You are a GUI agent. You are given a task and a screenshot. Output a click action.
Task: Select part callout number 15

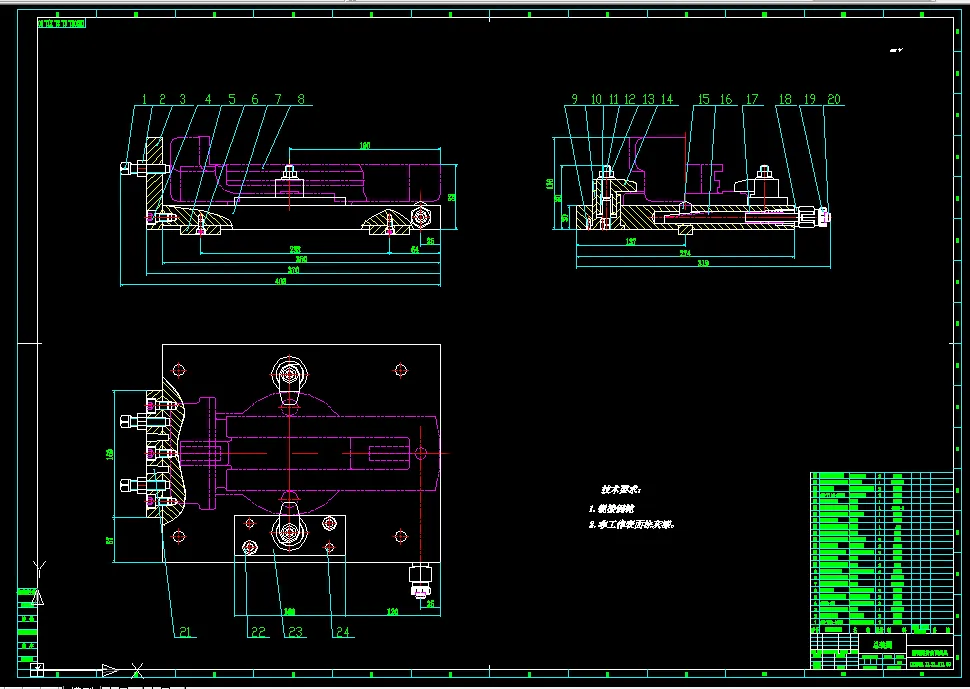tap(703, 99)
